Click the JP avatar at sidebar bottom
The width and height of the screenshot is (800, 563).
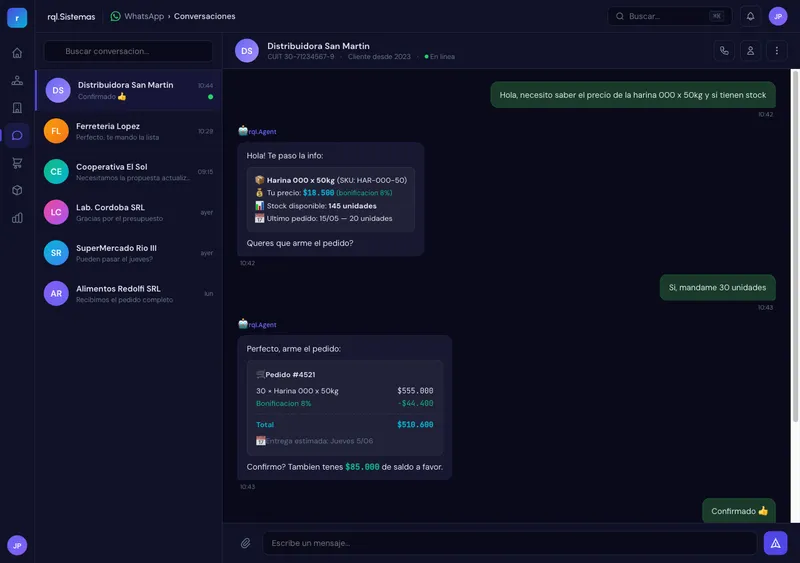[17, 545]
